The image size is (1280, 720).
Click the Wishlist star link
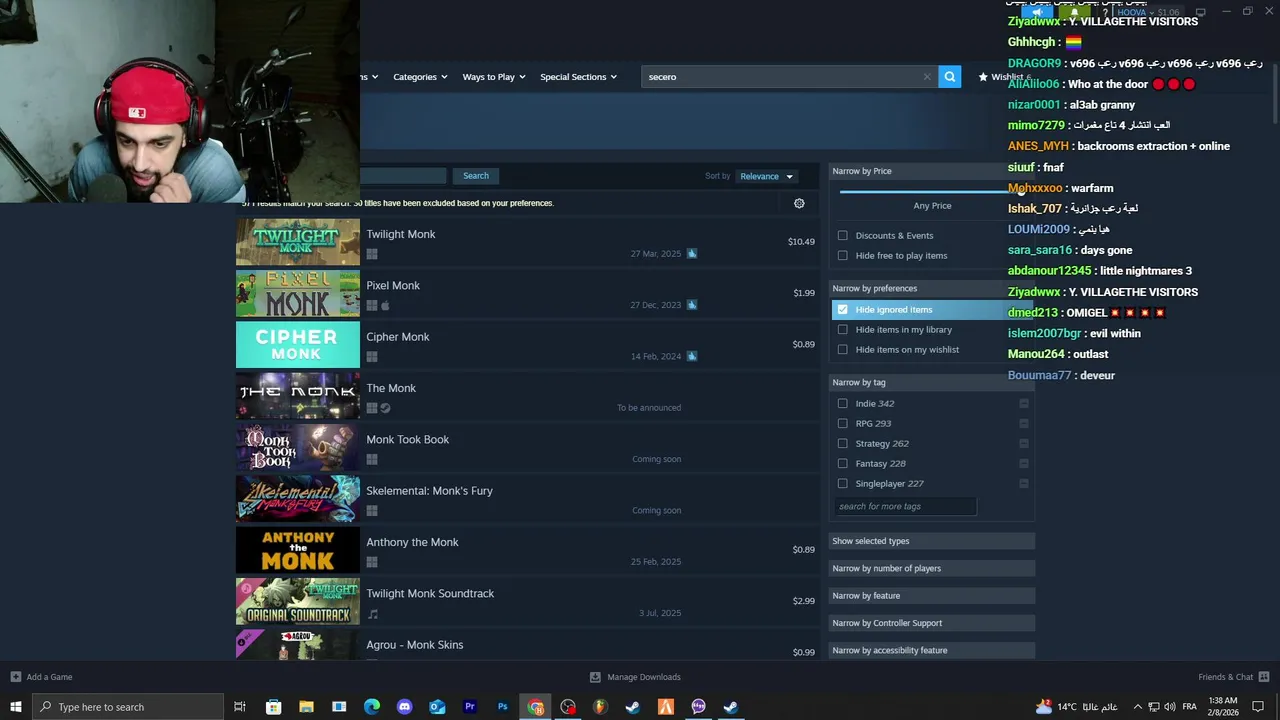coord(1003,77)
